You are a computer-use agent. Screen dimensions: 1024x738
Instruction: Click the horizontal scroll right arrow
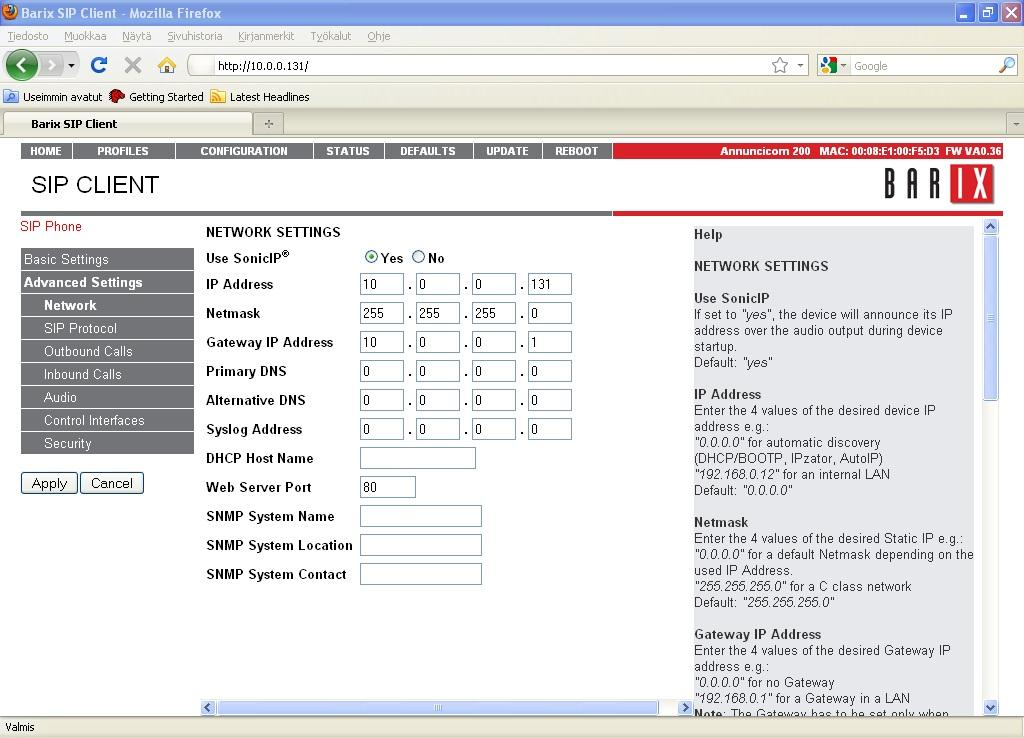point(684,707)
